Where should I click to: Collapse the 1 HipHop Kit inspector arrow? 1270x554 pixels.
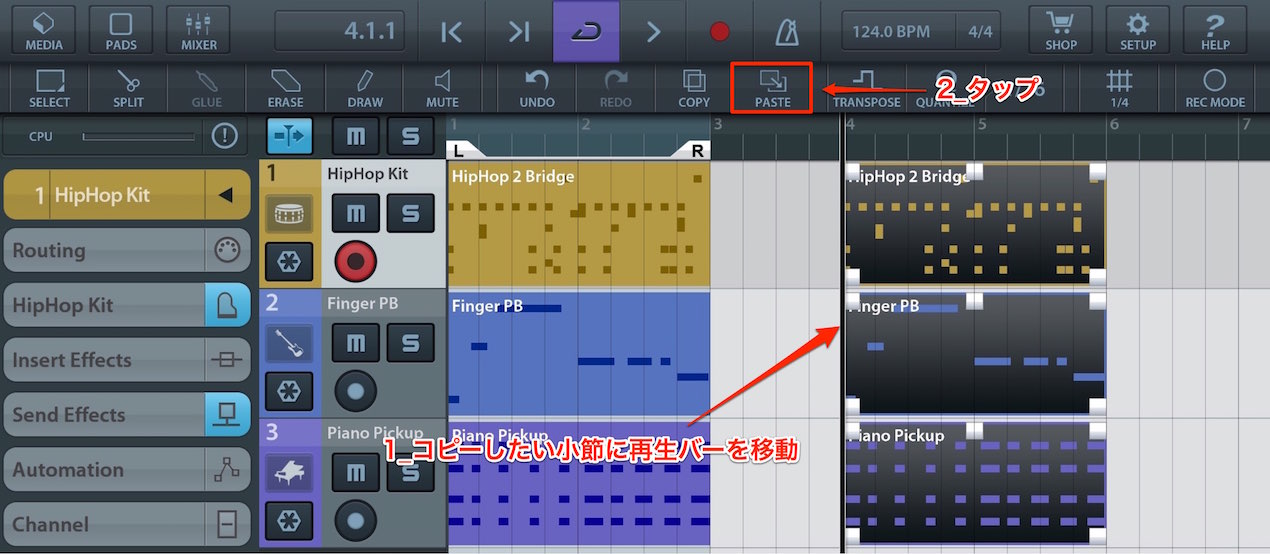[x=226, y=195]
